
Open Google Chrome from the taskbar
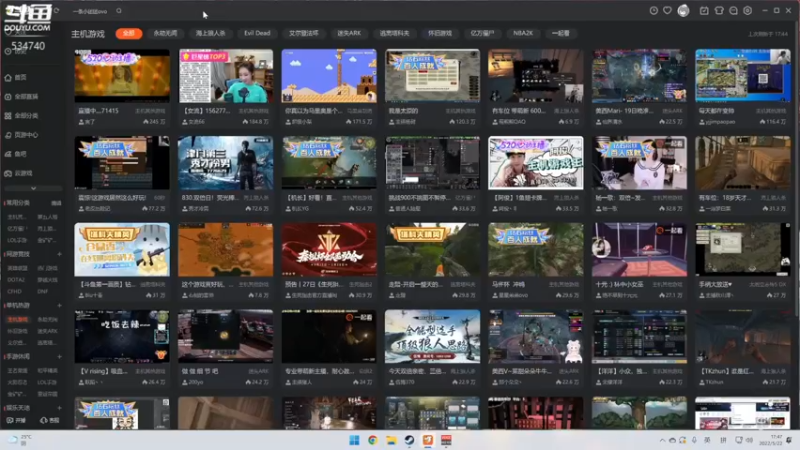(372, 440)
